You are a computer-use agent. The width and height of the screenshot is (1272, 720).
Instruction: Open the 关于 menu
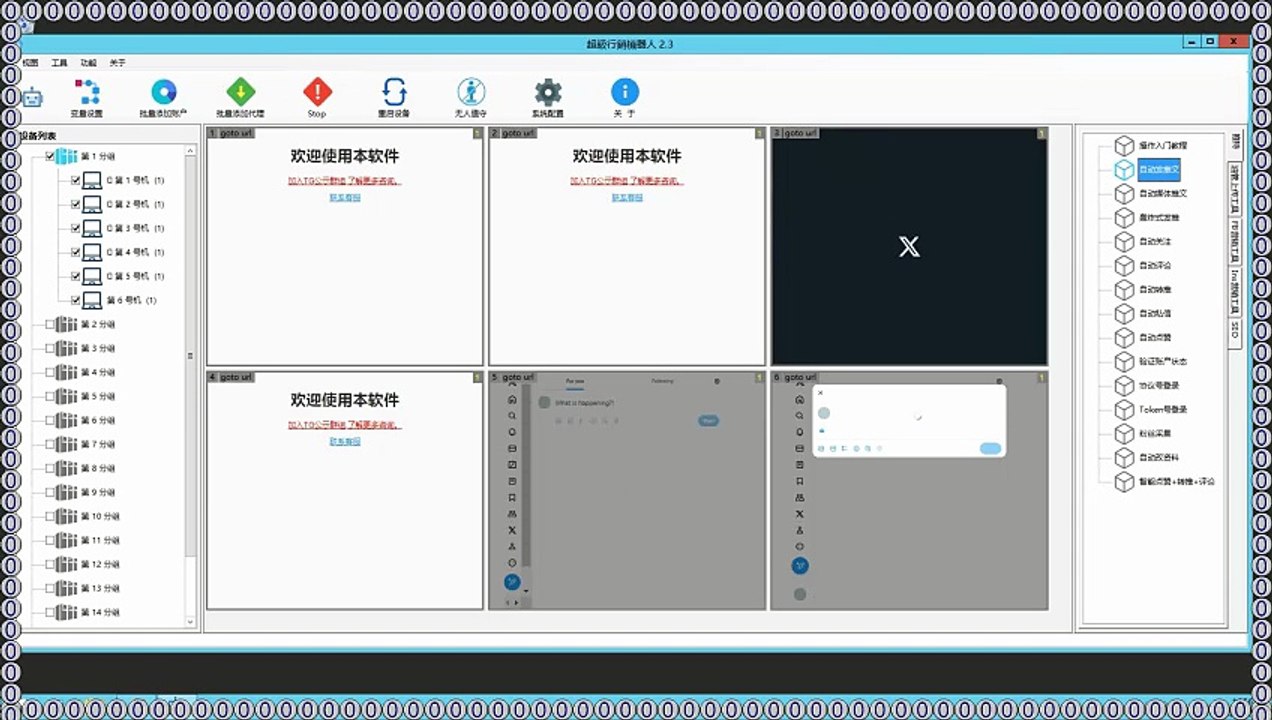pyautogui.click(x=117, y=62)
